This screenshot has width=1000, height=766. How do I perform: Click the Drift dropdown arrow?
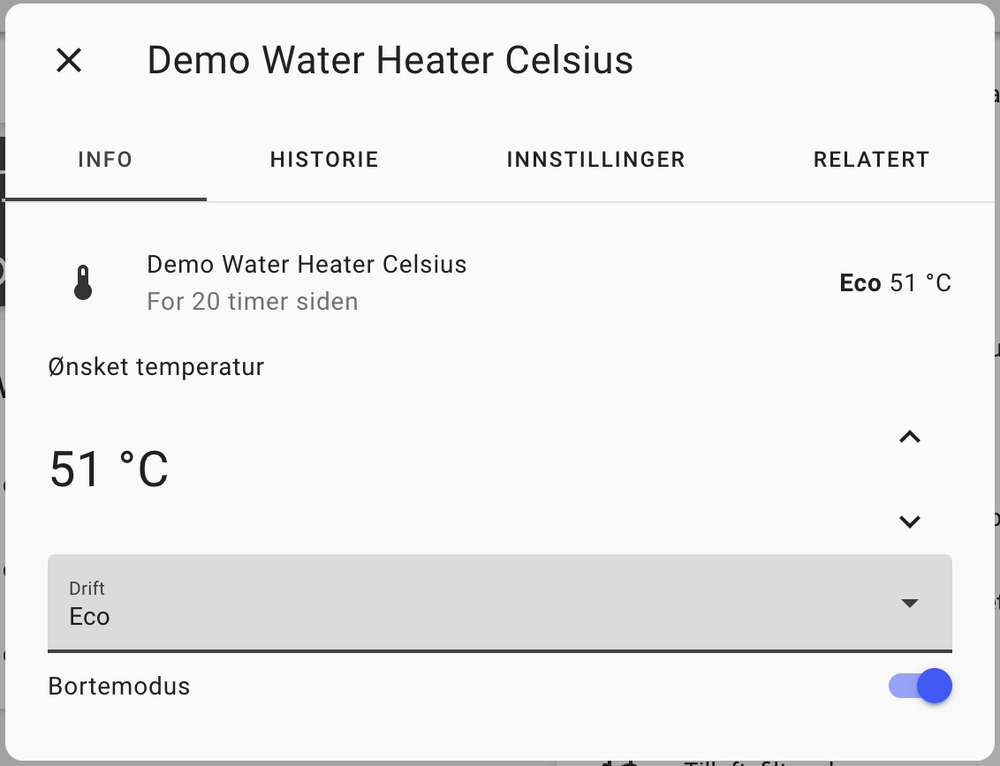point(909,603)
